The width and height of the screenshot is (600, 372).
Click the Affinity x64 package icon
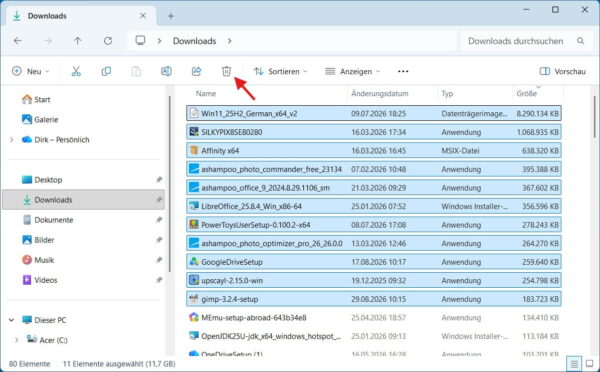click(x=194, y=150)
